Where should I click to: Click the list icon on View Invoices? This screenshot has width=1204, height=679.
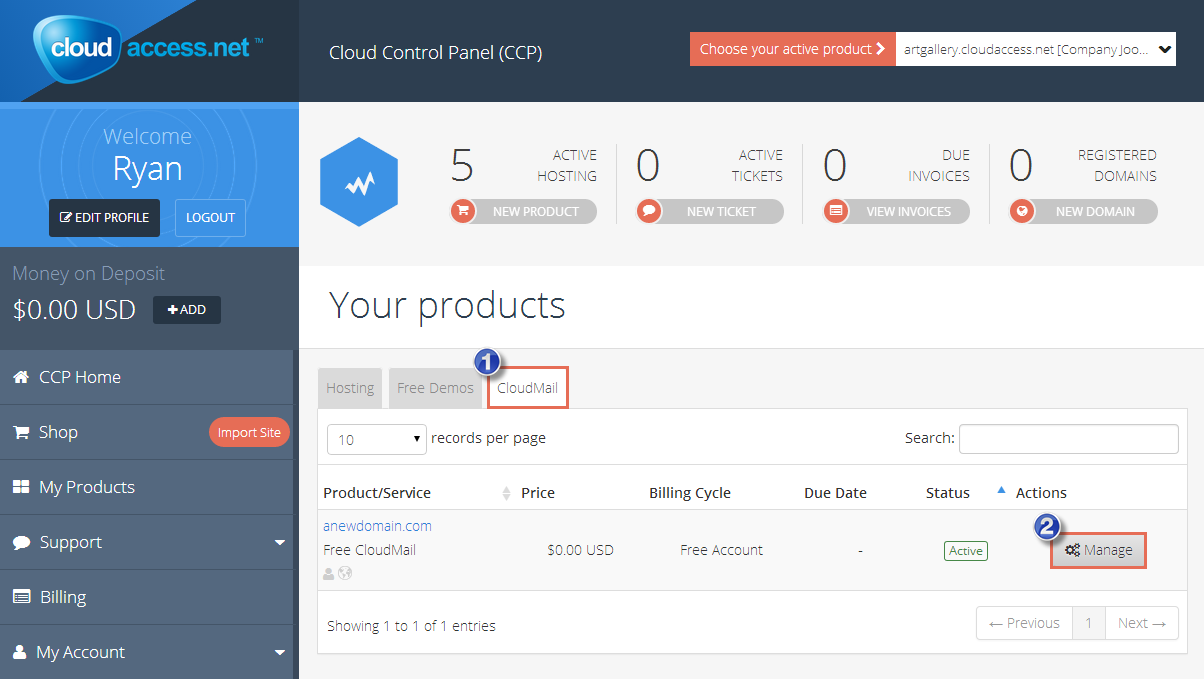[x=836, y=211]
